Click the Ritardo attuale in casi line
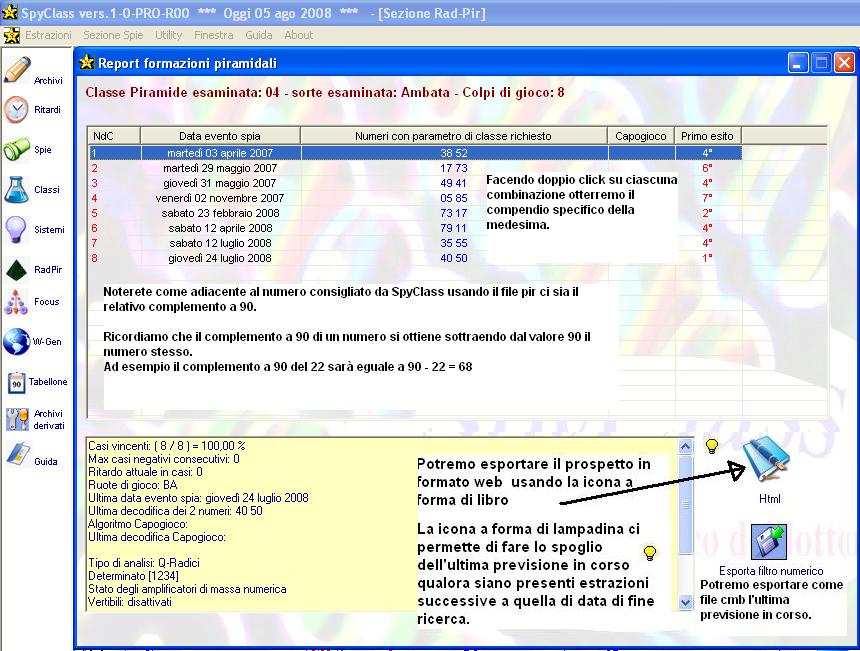Image resolution: width=860 pixels, height=651 pixels. click(145, 472)
